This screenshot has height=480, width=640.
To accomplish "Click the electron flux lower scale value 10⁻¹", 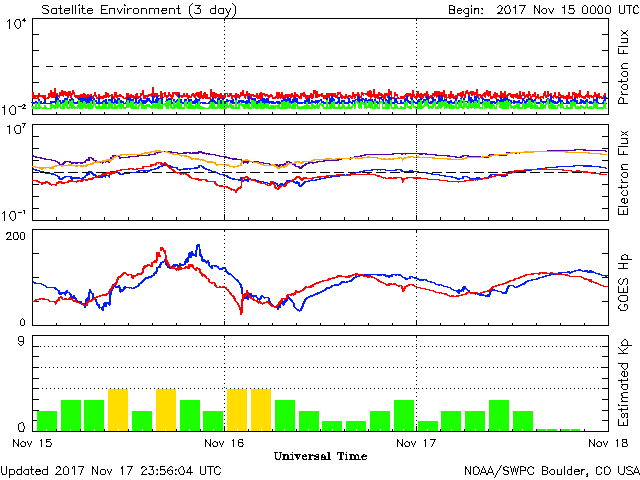I will (14, 215).
